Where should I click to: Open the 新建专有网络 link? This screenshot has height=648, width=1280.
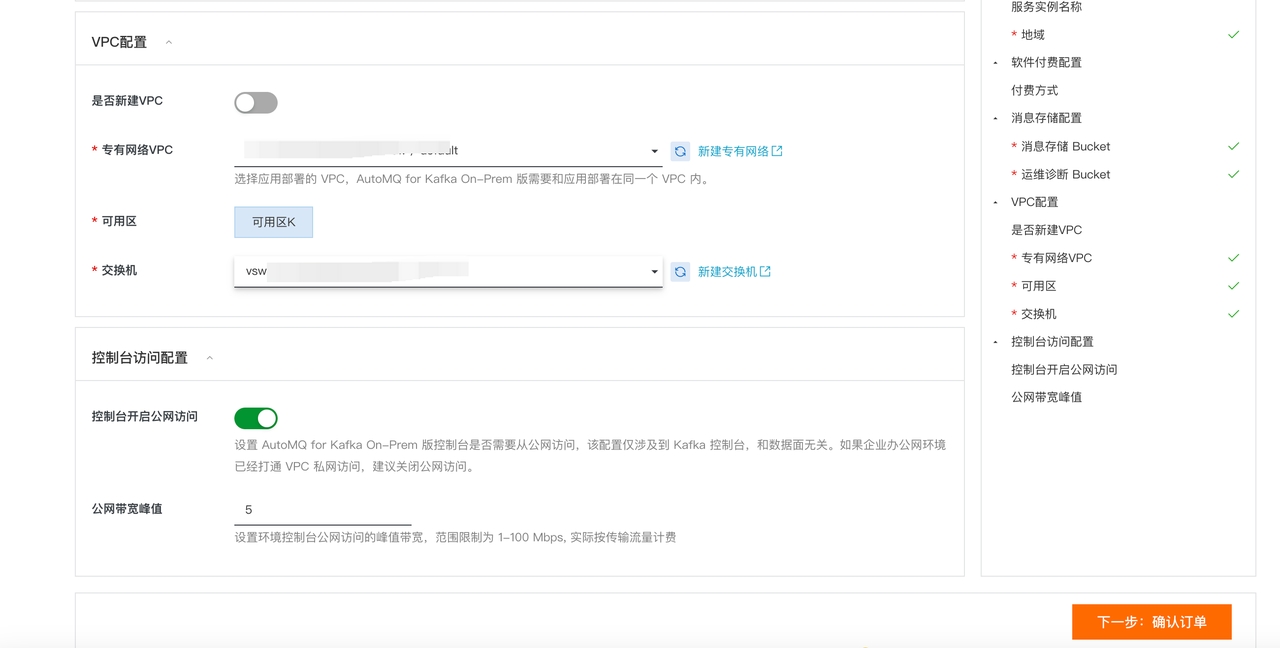pyautogui.click(x=733, y=151)
